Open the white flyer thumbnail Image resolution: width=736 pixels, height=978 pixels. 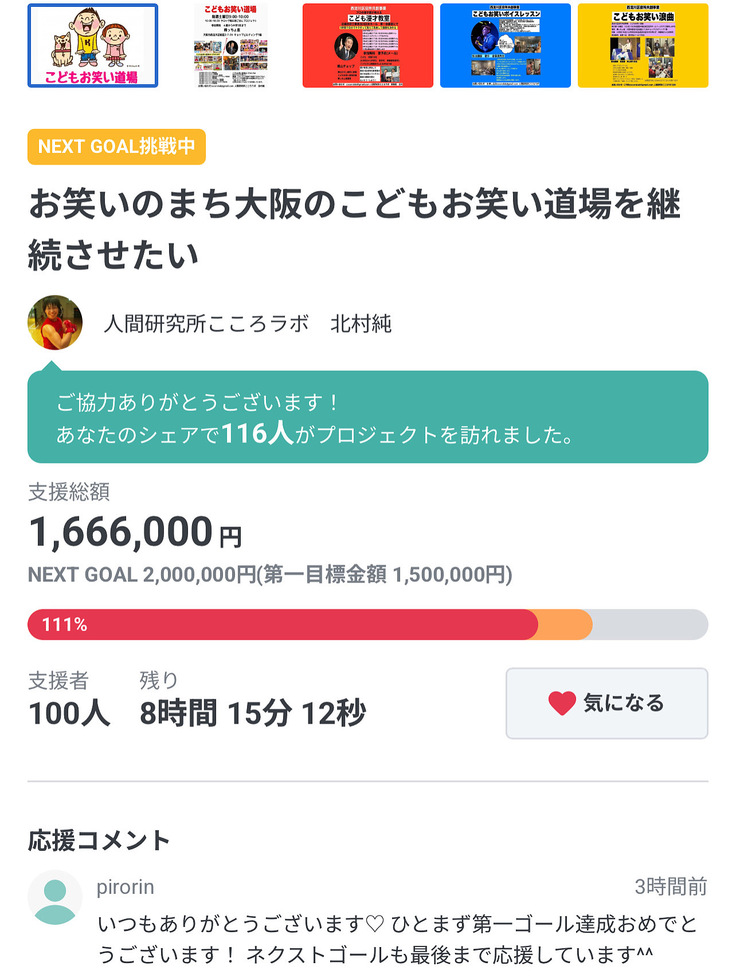point(230,46)
